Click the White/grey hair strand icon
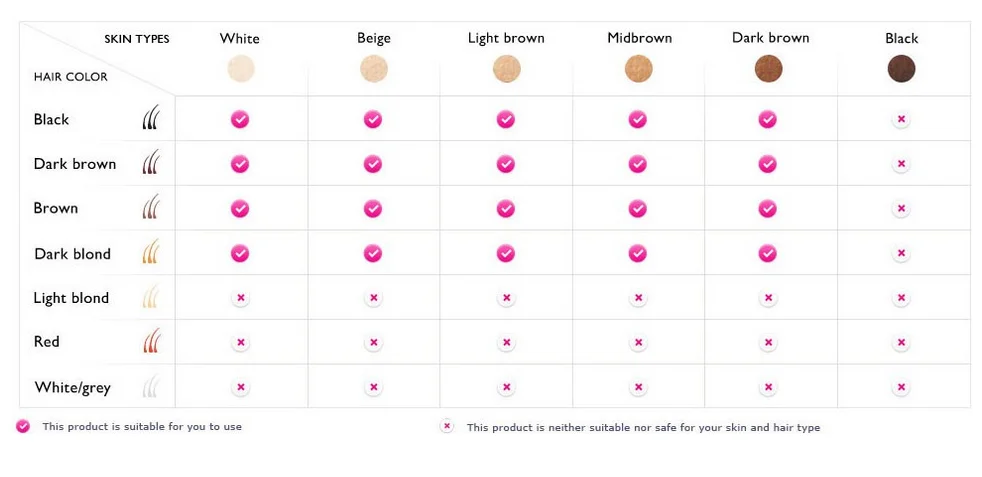 151,387
